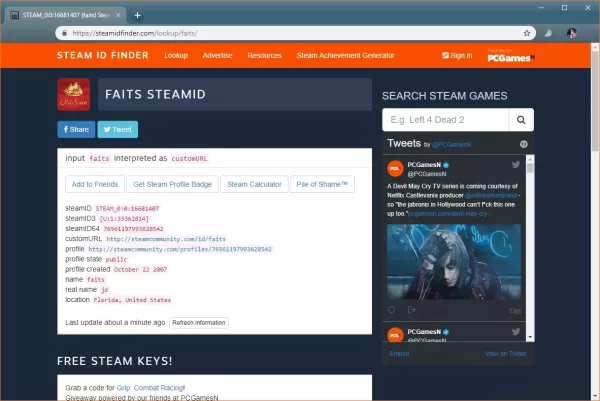Open the PCGamesN avatar in first tweet
600x401 pixels.
point(395,169)
